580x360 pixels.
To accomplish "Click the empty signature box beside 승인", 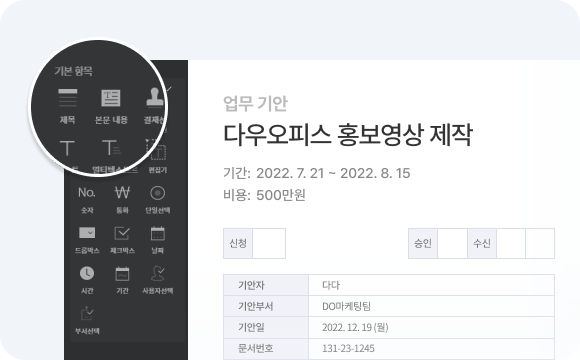I will coord(452,243).
